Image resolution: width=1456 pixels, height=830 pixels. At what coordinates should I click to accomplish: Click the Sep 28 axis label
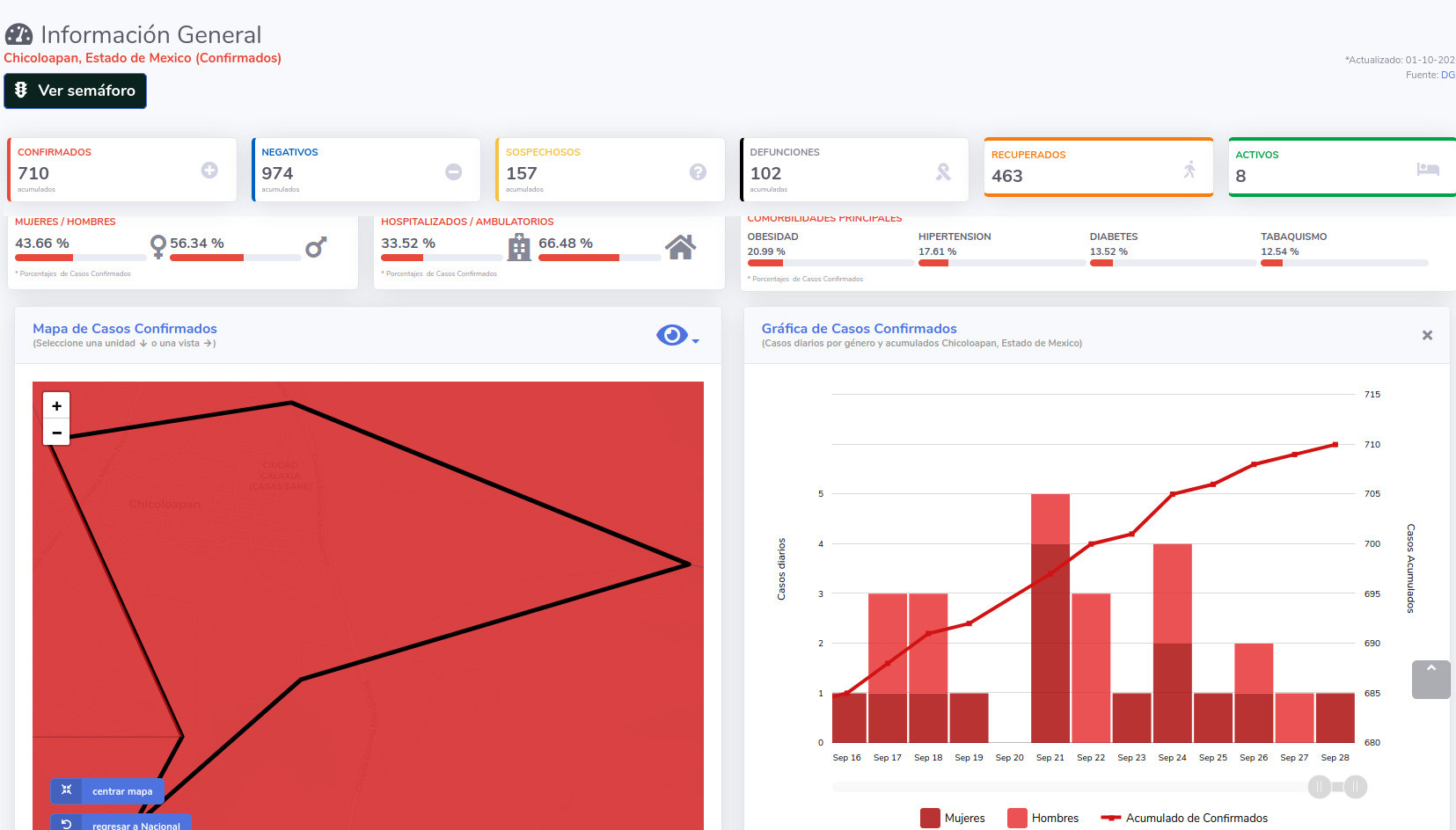pos(1335,758)
